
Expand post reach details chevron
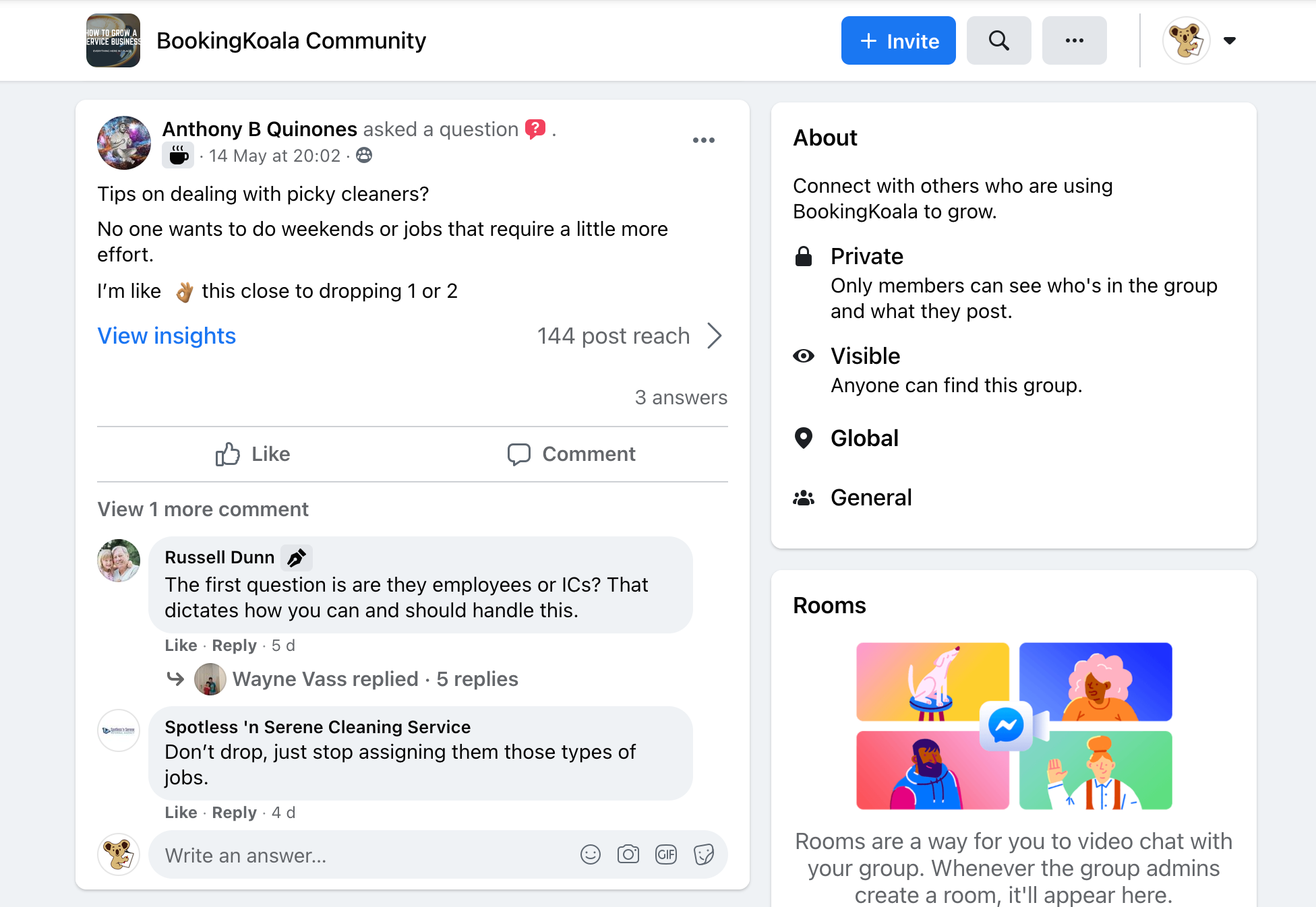click(715, 336)
